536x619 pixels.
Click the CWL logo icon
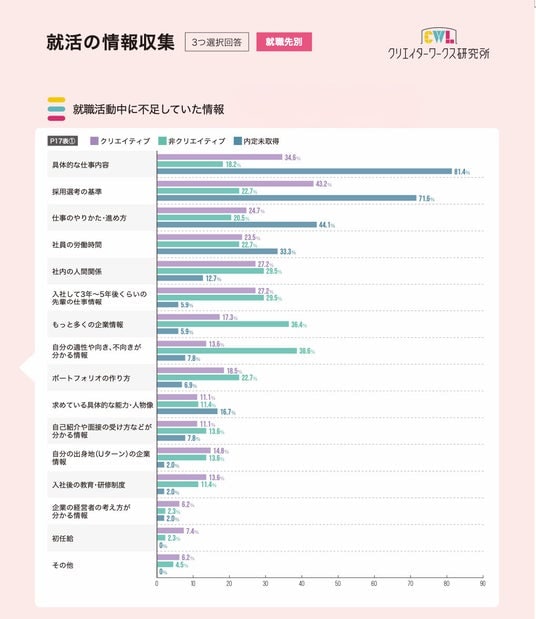[439, 36]
